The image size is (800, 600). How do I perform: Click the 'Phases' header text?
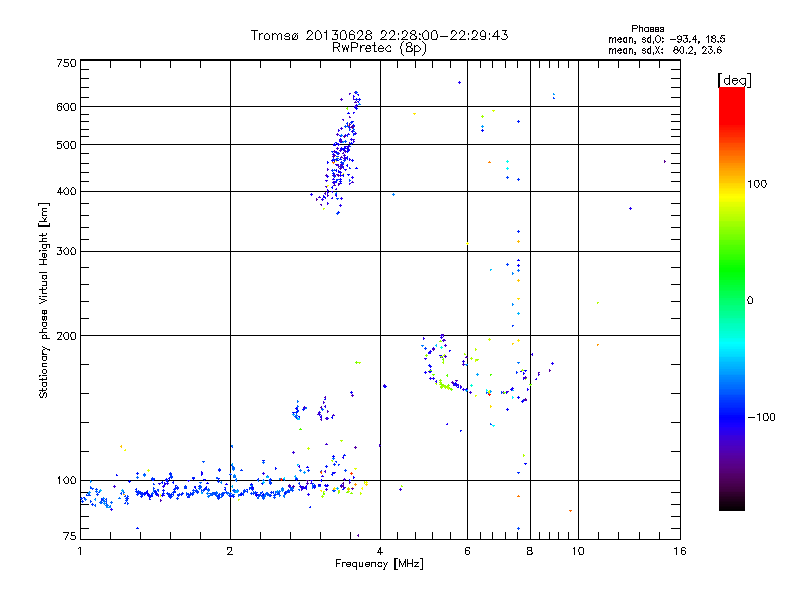[x=647, y=29]
